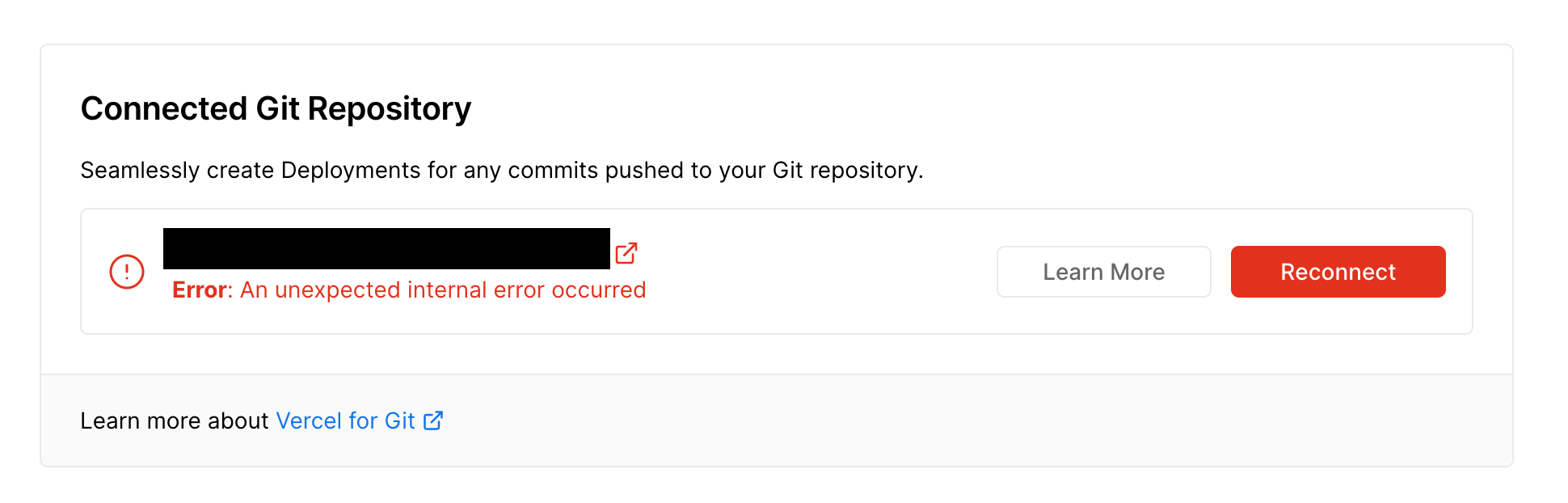The height and width of the screenshot is (503, 1568).
Task: Click the bold Error label
Action: [x=199, y=290]
